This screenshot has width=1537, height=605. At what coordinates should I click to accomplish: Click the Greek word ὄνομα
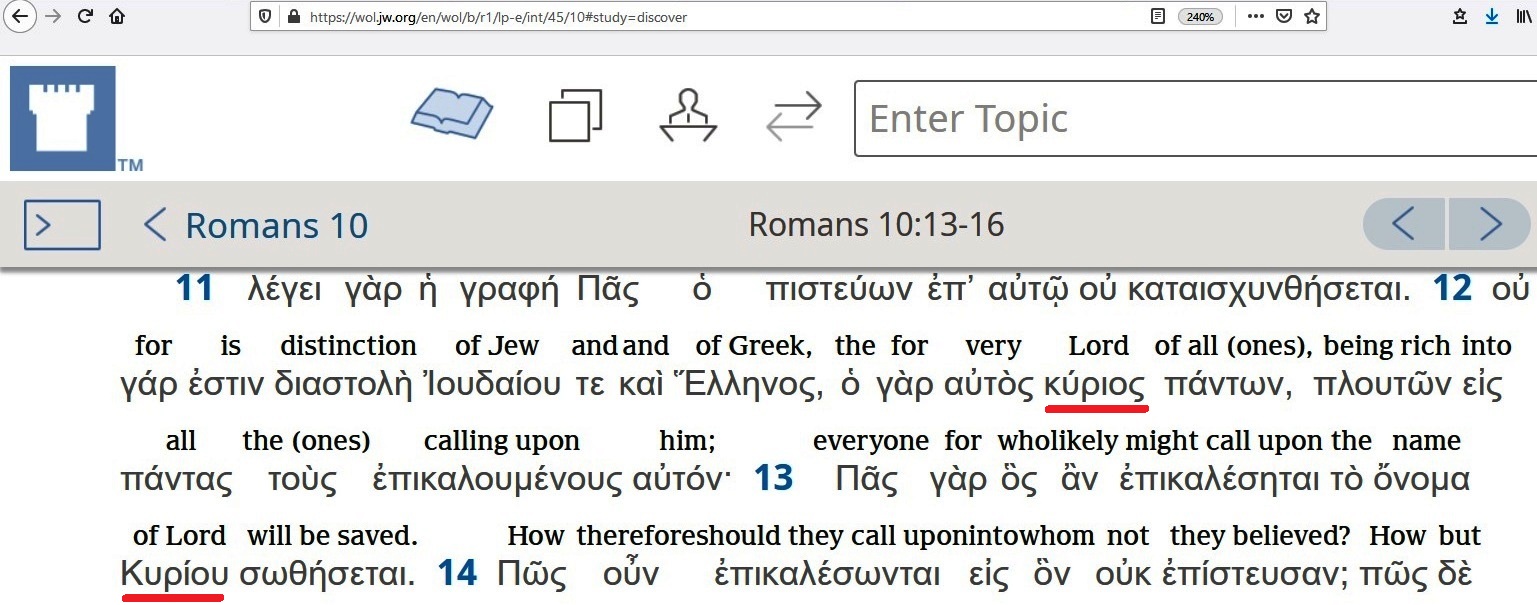click(x=1419, y=481)
